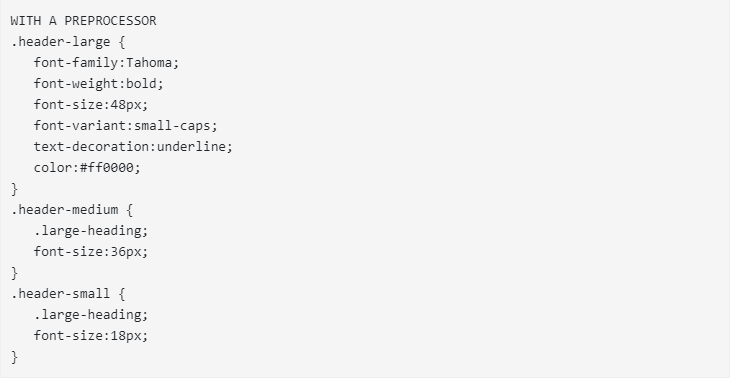Click the 'WITH A PREPROCESSOR' heading text
The height and width of the screenshot is (378, 732).
coord(84,21)
